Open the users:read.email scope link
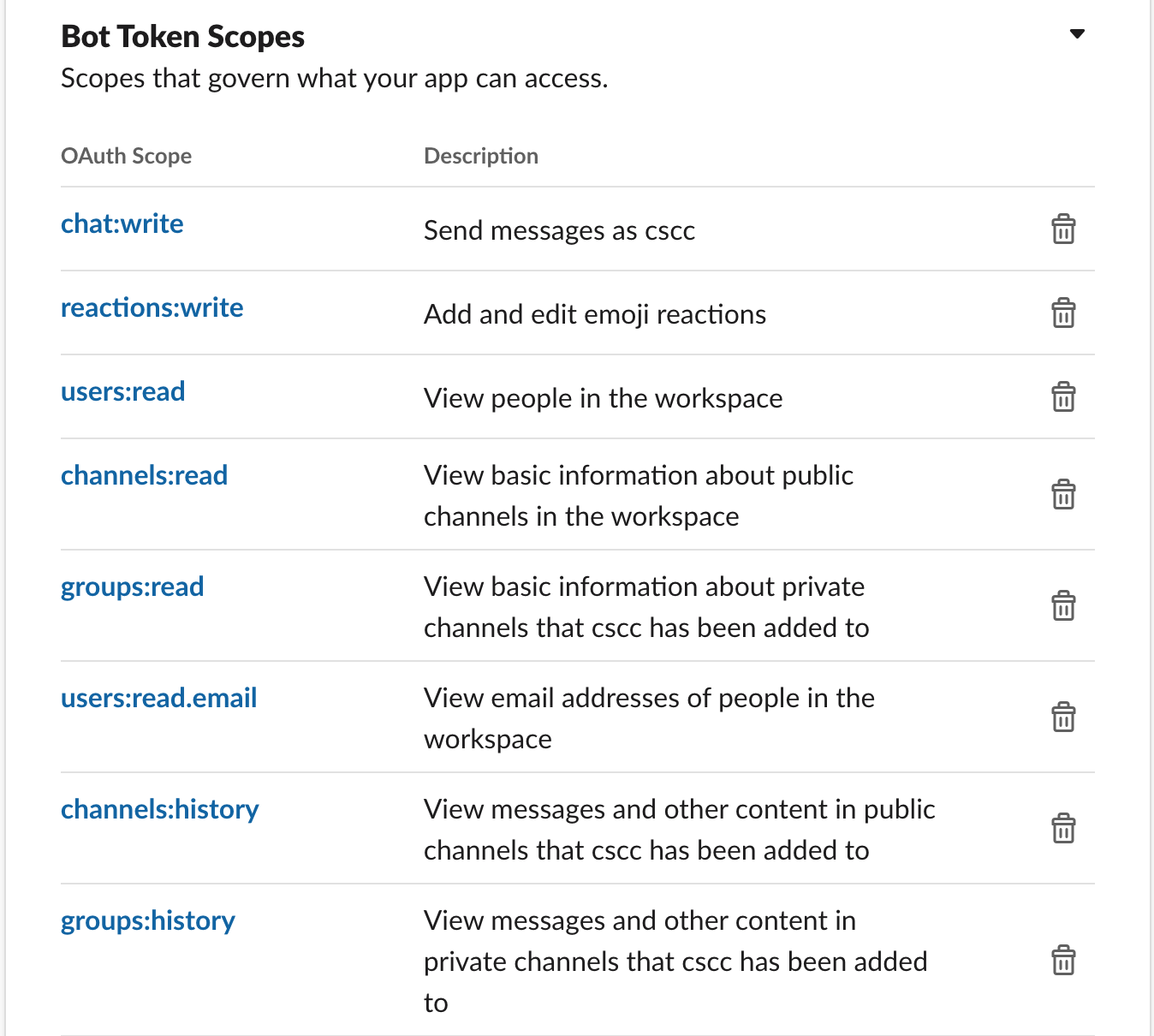Image resolution: width=1154 pixels, height=1036 pixels. pos(158,698)
